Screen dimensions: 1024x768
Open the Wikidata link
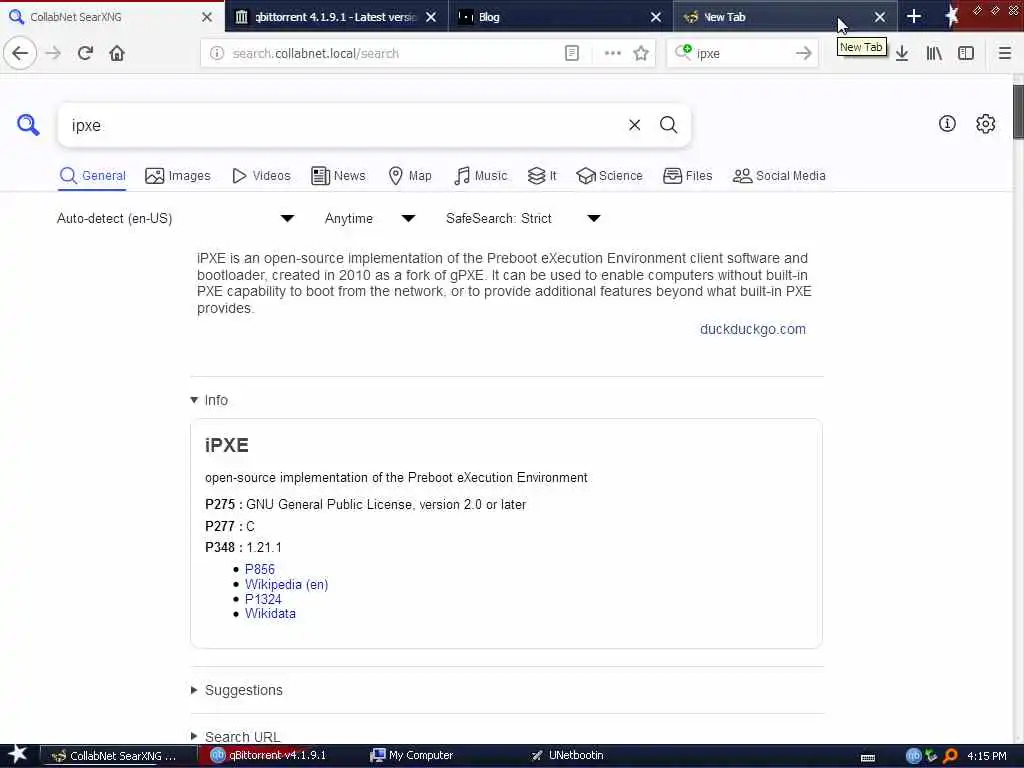(x=270, y=613)
